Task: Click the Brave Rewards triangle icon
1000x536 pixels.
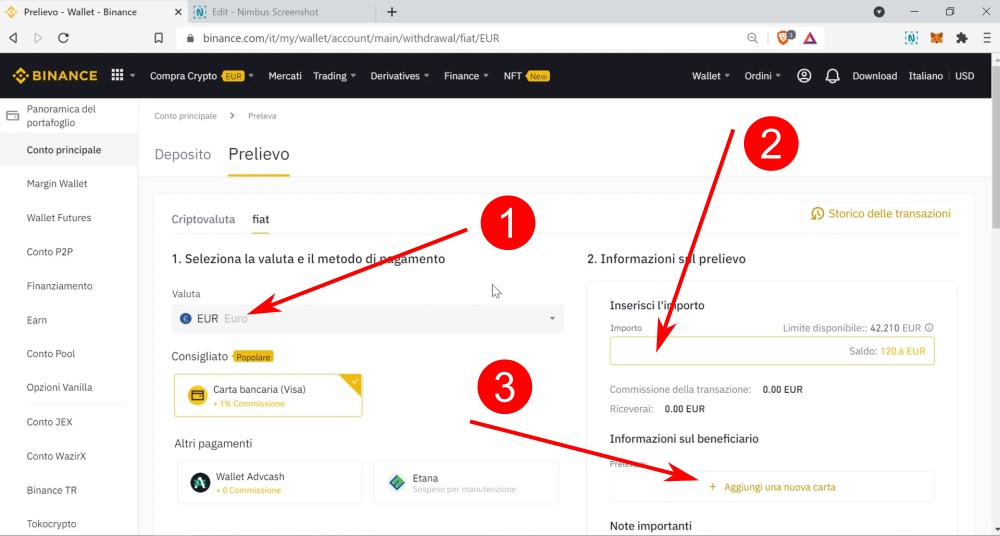Action: click(810, 38)
